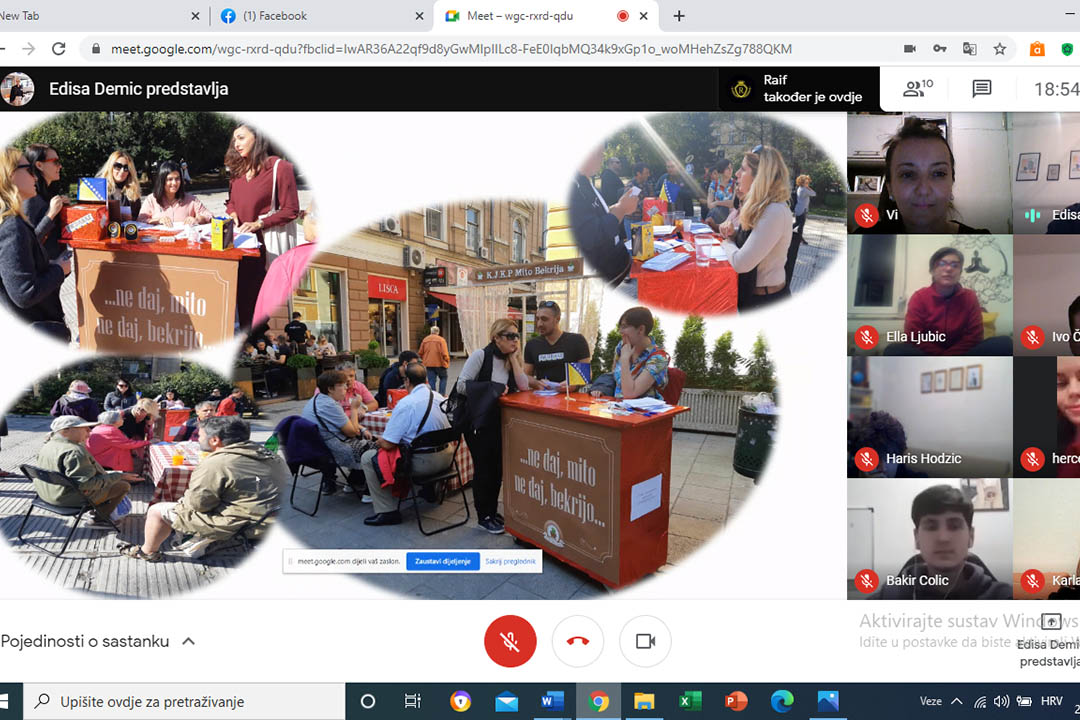Click the Raif također je ovdje notification

click(799, 88)
